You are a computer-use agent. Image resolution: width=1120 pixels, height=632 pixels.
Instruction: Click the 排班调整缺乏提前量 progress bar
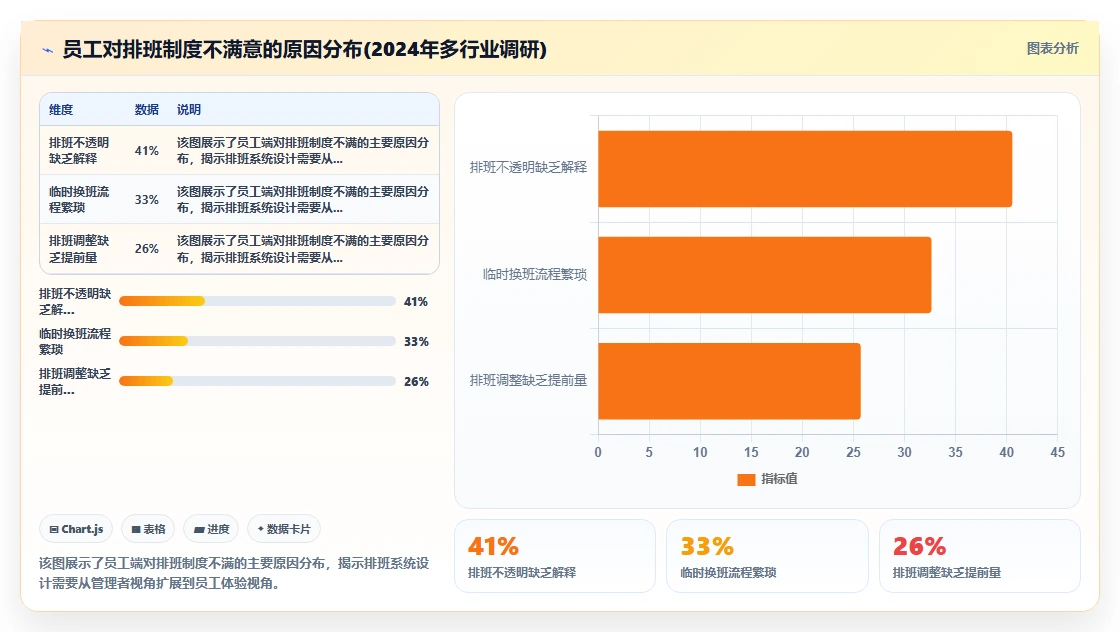(x=257, y=381)
